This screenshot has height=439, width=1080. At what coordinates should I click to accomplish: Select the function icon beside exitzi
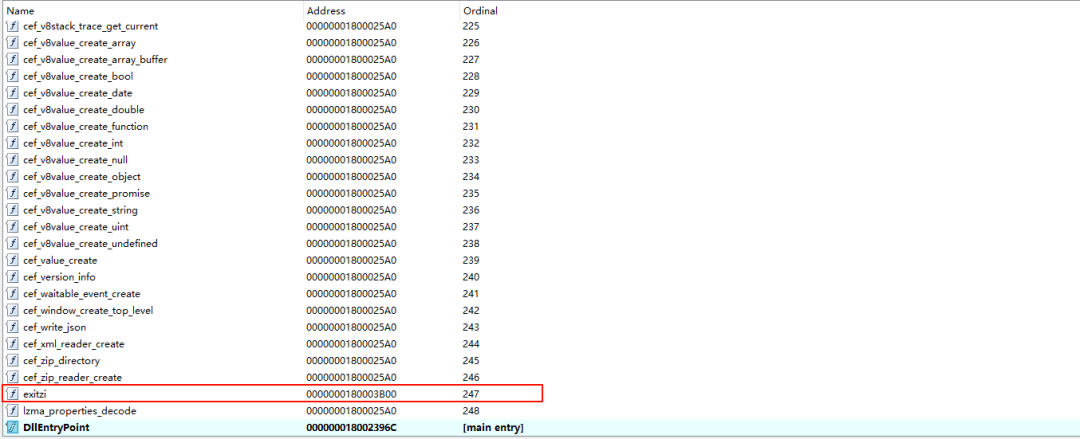[12, 394]
